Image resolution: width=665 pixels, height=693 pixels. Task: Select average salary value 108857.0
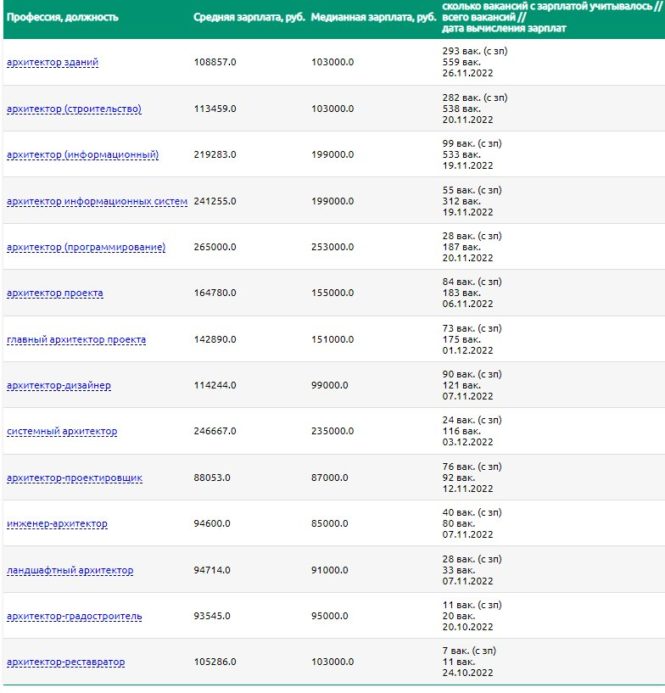215,62
